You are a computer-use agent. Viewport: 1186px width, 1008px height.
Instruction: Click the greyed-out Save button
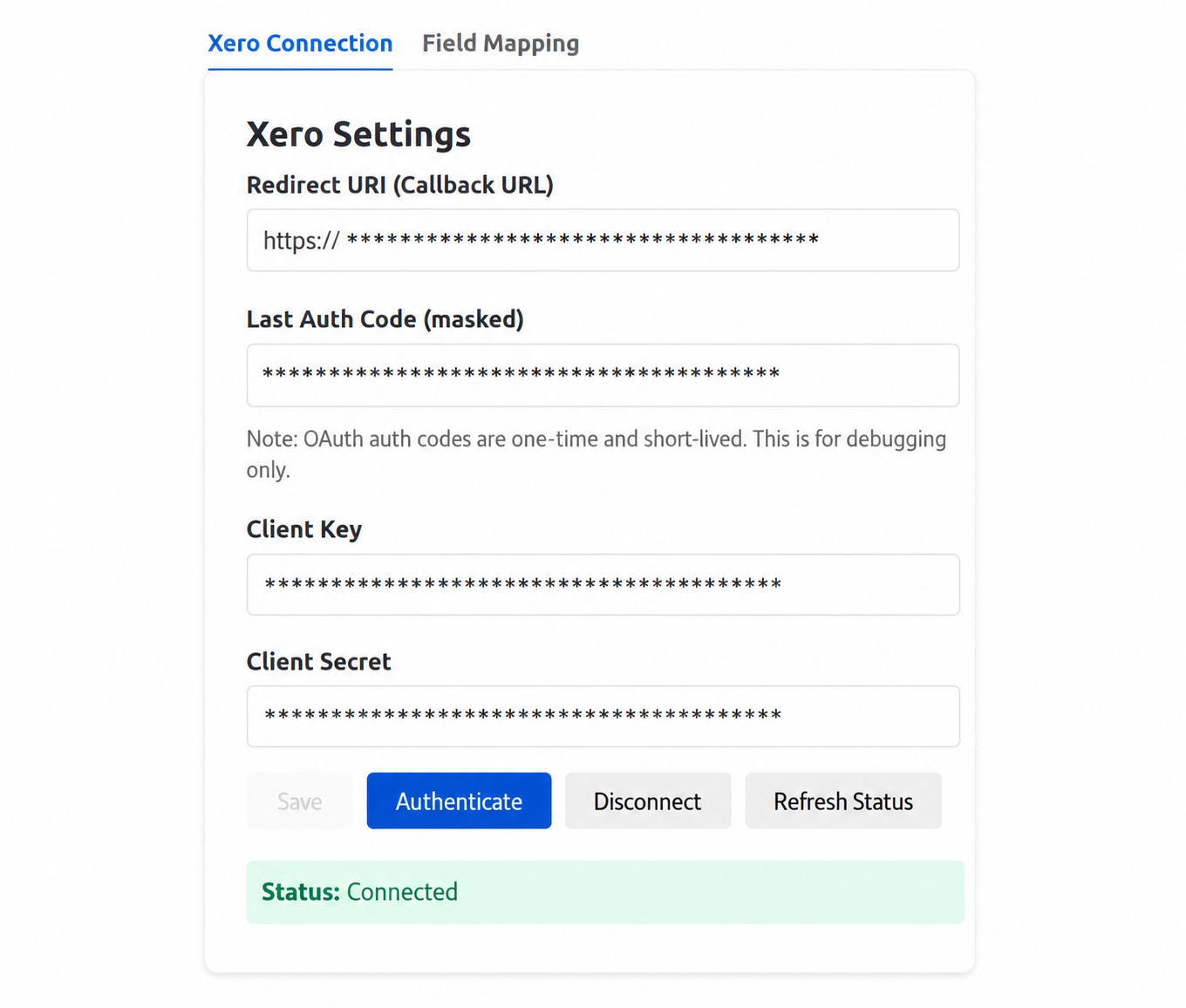299,800
